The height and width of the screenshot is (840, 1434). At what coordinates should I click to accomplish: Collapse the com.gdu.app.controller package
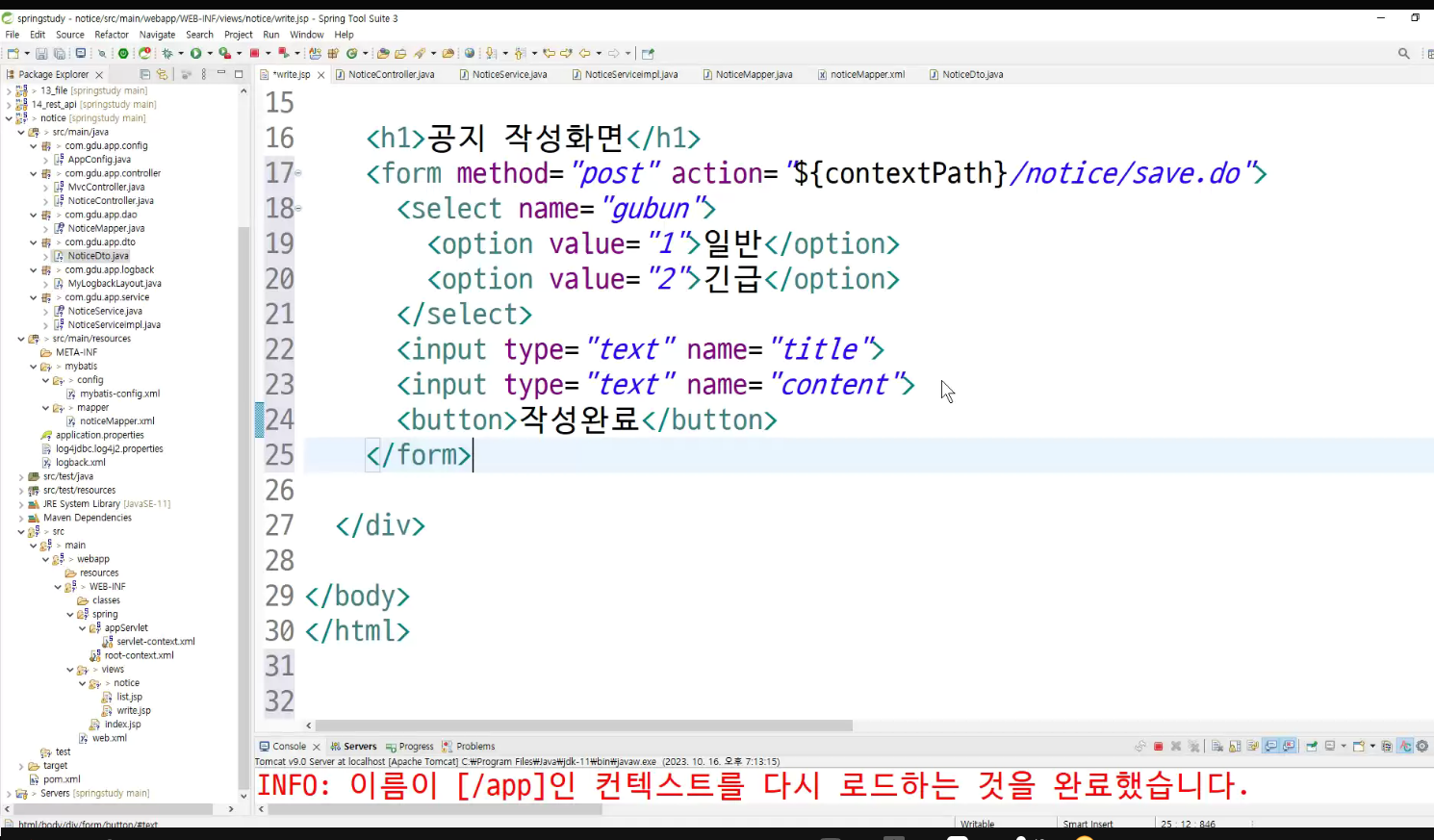pyautogui.click(x=34, y=173)
